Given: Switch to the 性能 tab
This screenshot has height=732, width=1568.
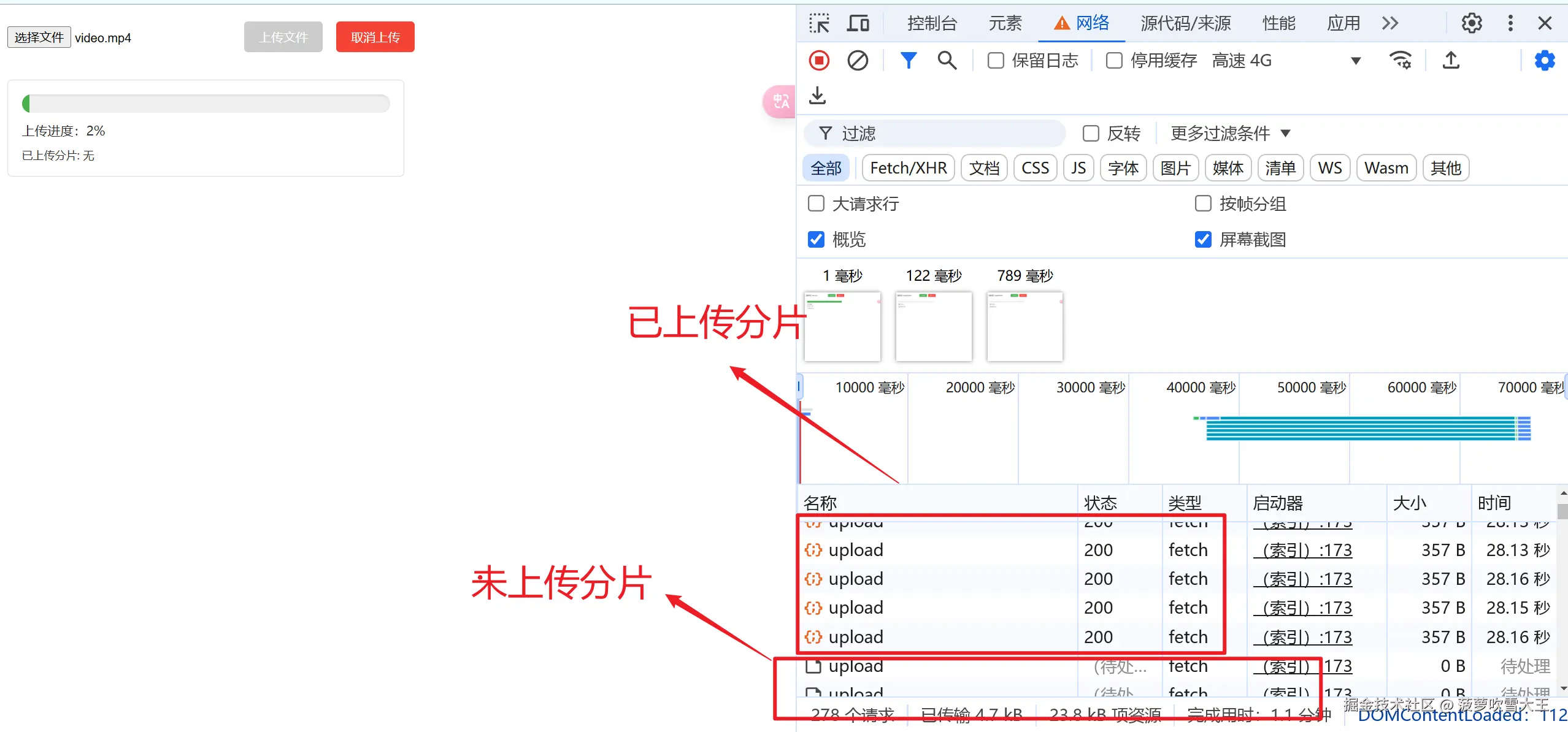Looking at the screenshot, I should click(1280, 23).
